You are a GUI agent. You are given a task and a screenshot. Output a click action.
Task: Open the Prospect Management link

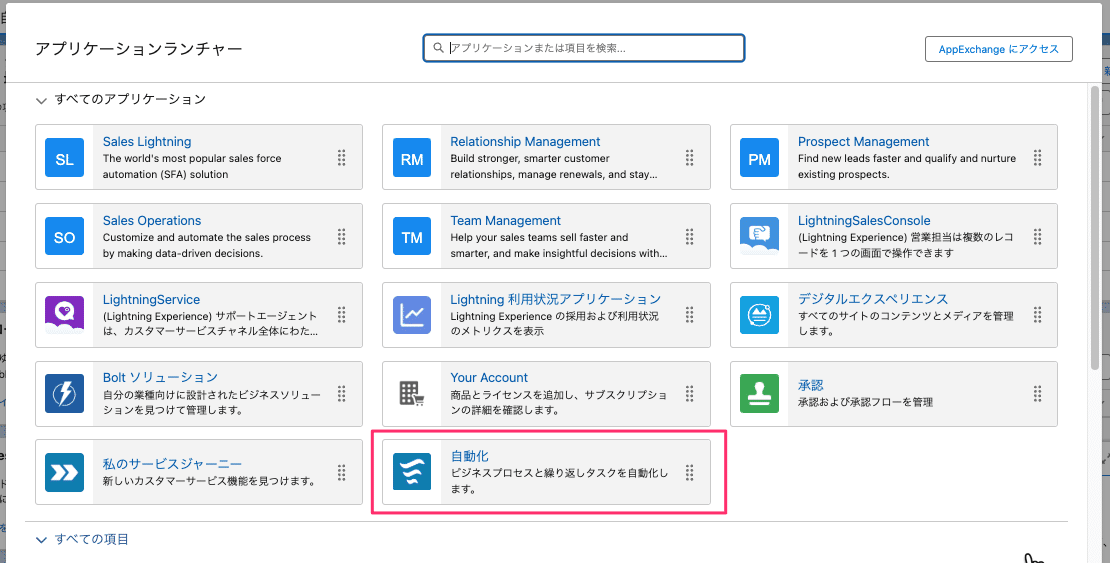tap(864, 142)
